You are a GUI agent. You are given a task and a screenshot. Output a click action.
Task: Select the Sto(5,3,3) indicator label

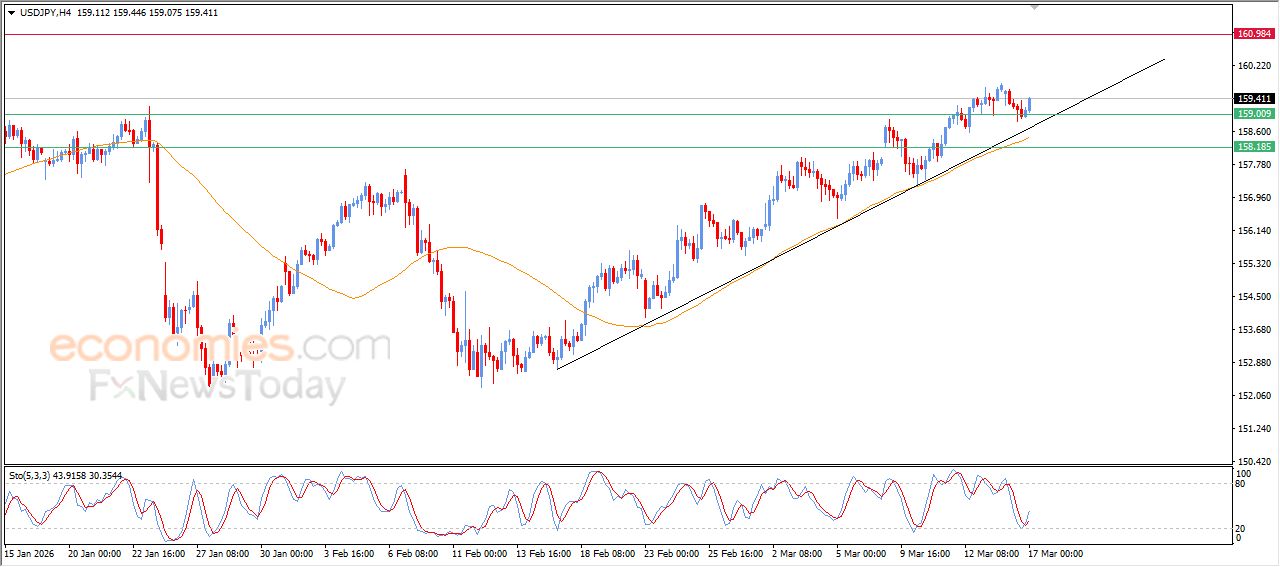32,475
